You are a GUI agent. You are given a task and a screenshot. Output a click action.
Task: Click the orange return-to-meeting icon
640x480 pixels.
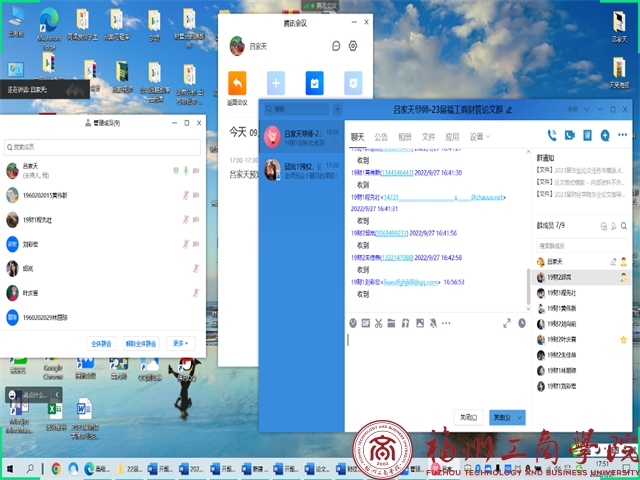tap(237, 83)
